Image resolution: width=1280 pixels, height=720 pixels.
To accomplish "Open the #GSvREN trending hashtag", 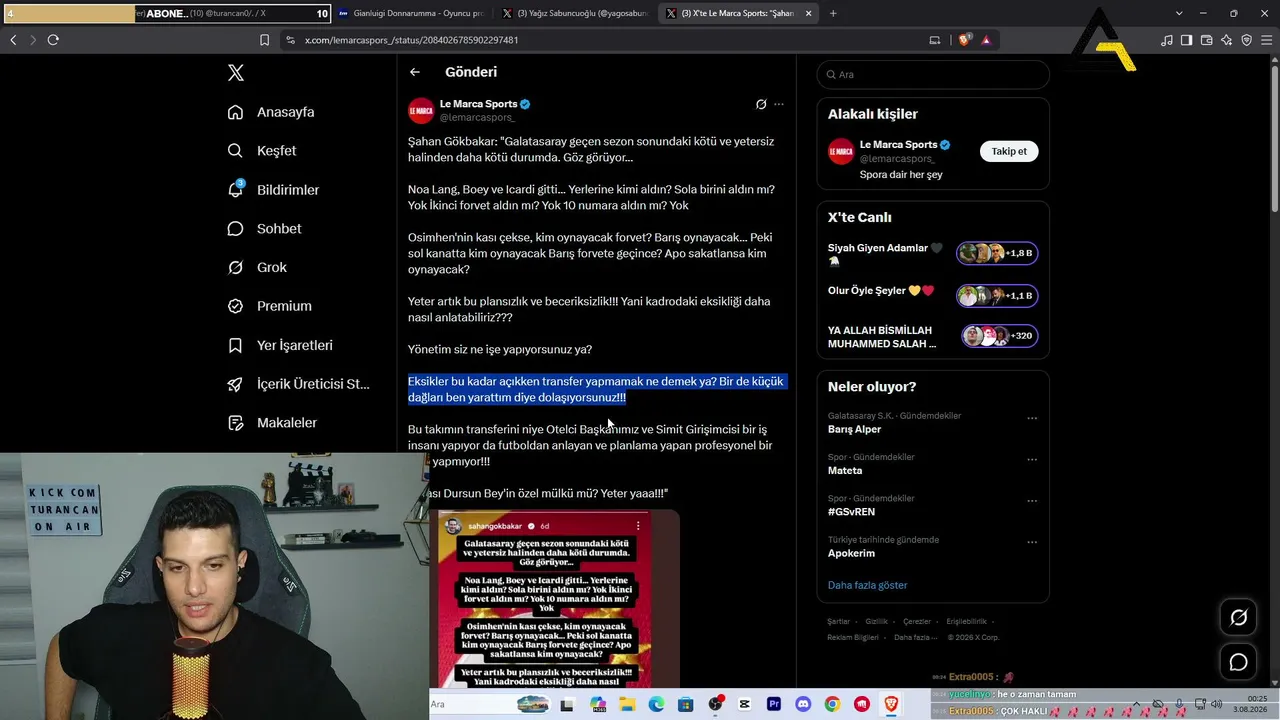I will (x=851, y=512).
